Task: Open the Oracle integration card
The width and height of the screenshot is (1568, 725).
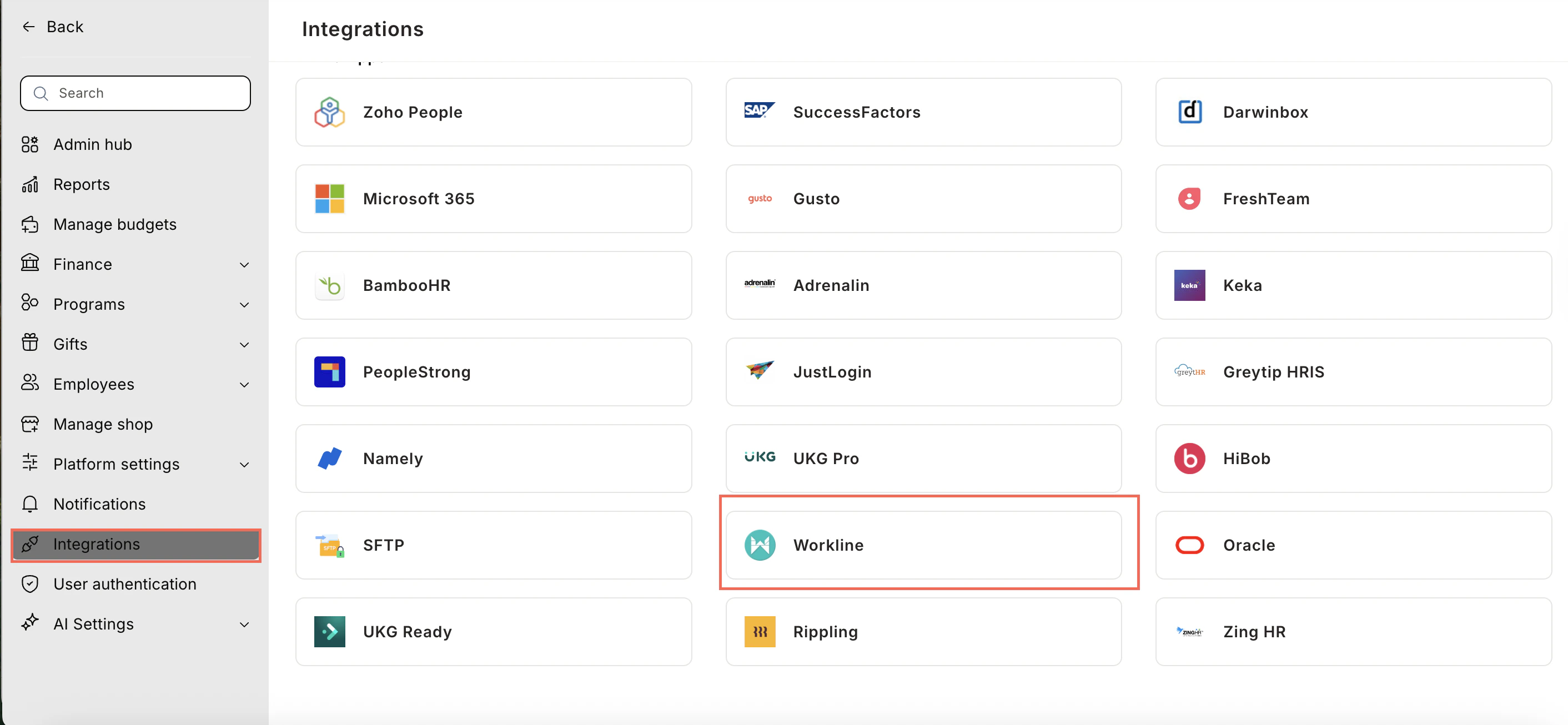Action: pos(1353,545)
